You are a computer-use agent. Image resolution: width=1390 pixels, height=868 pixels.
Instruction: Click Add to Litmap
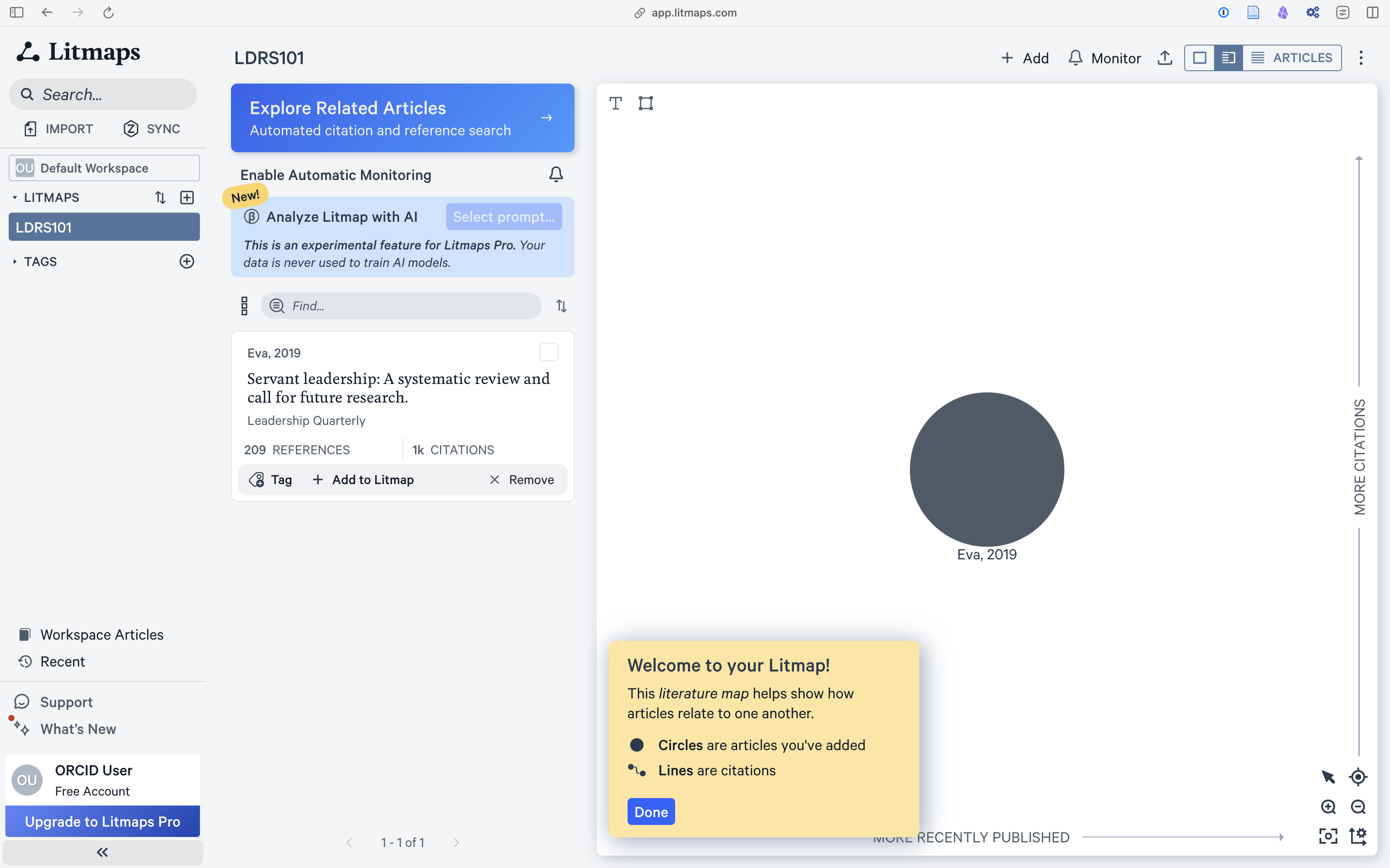[363, 480]
